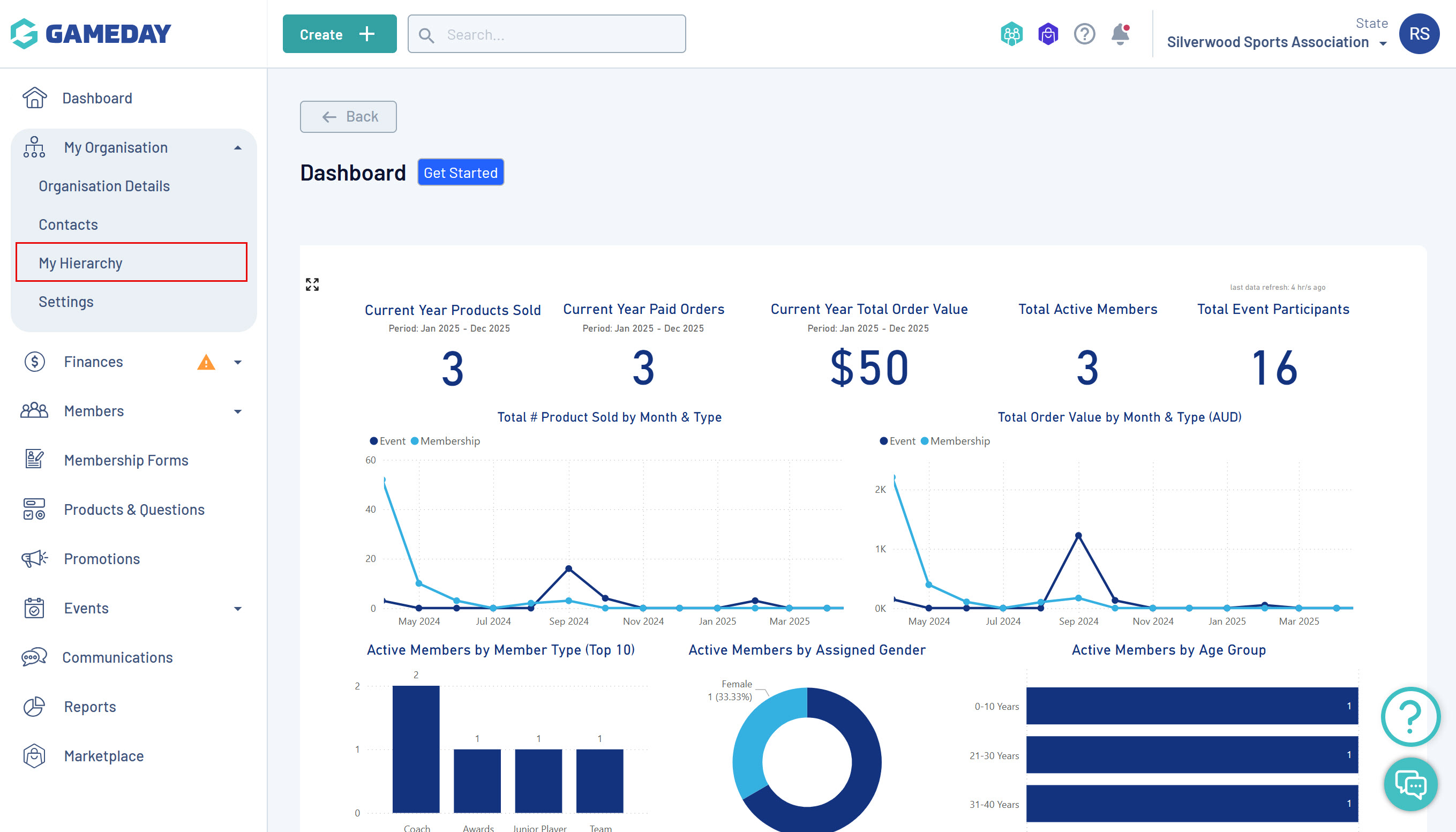Click the large floating help circle icon
This screenshot has height=832, width=1456.
1410,716
